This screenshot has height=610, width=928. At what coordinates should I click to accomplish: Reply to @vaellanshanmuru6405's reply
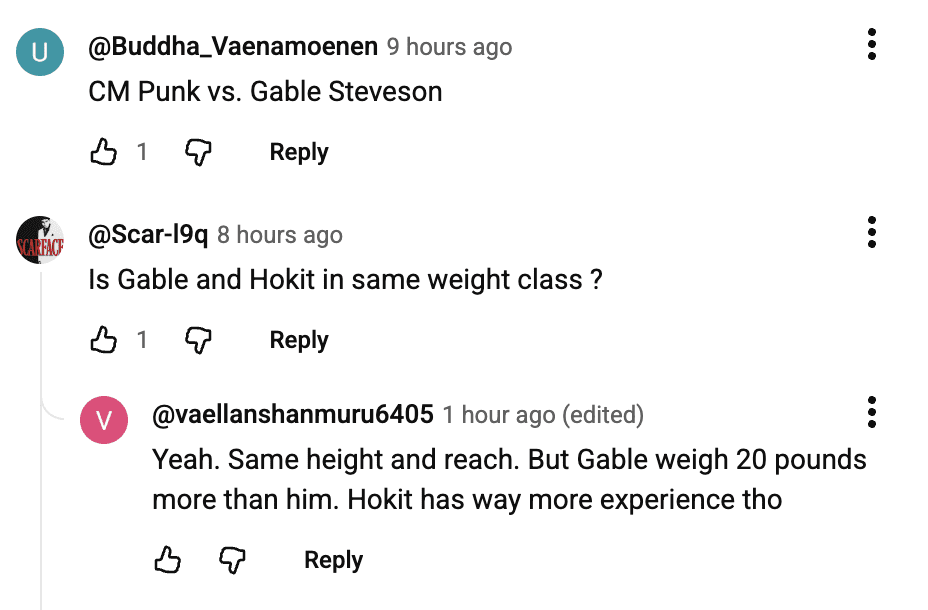(x=333, y=560)
